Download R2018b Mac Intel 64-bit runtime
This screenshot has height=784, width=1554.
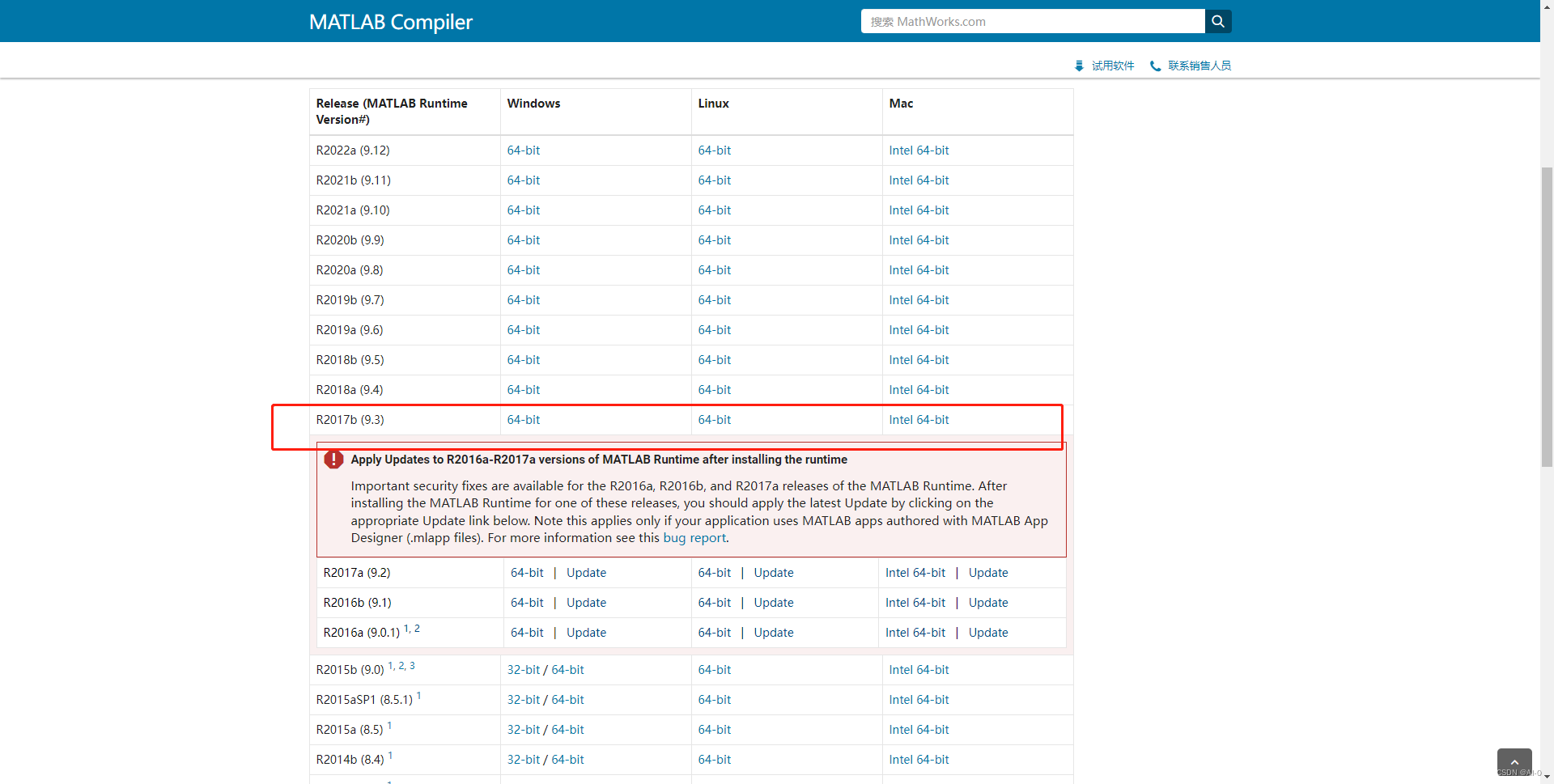pyautogui.click(x=919, y=360)
